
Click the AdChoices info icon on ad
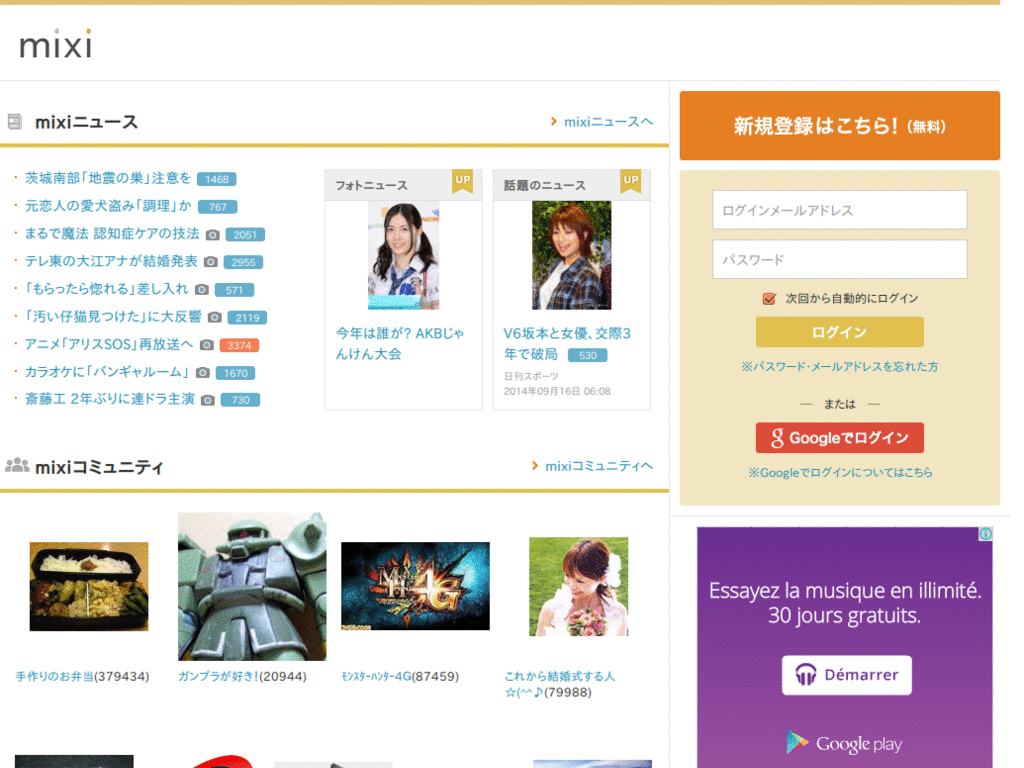(x=985, y=534)
